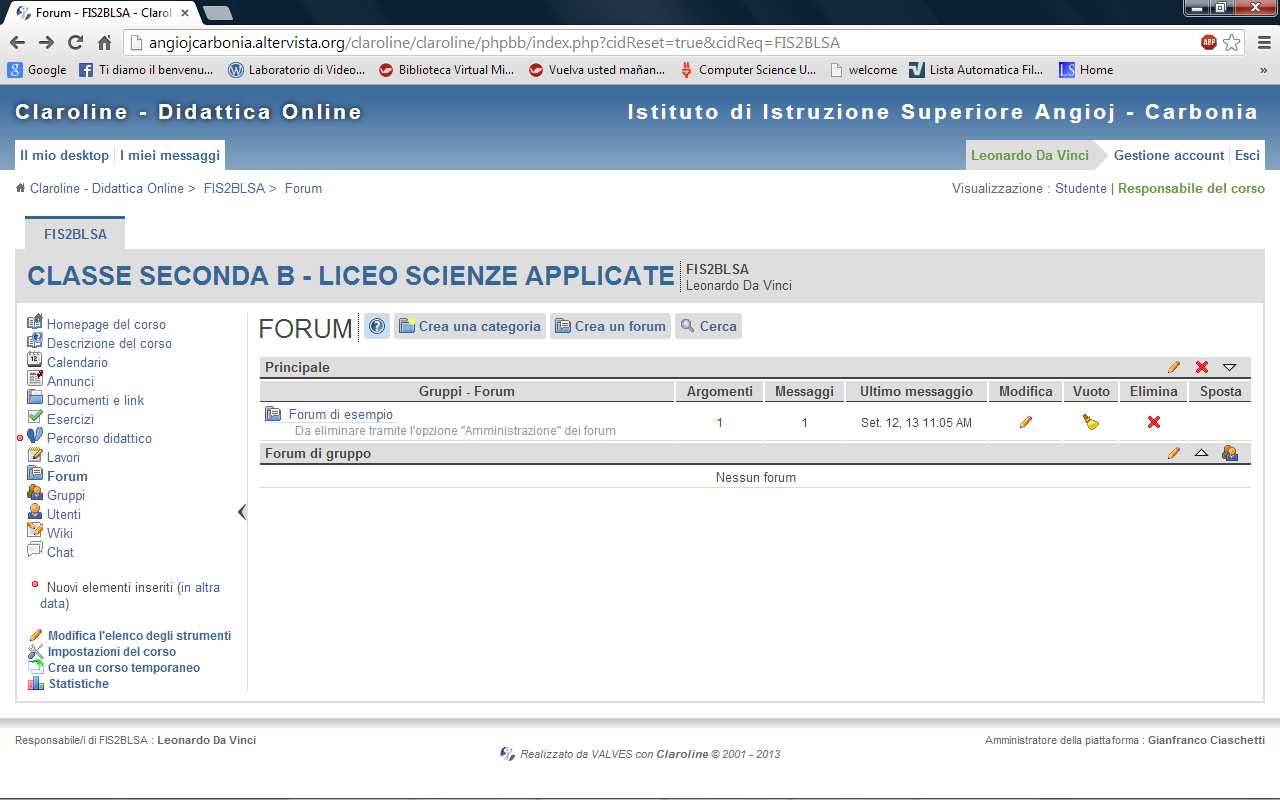Viewport: 1280px width, 800px height.
Task: Open the Chat tool link
Action: click(x=60, y=552)
